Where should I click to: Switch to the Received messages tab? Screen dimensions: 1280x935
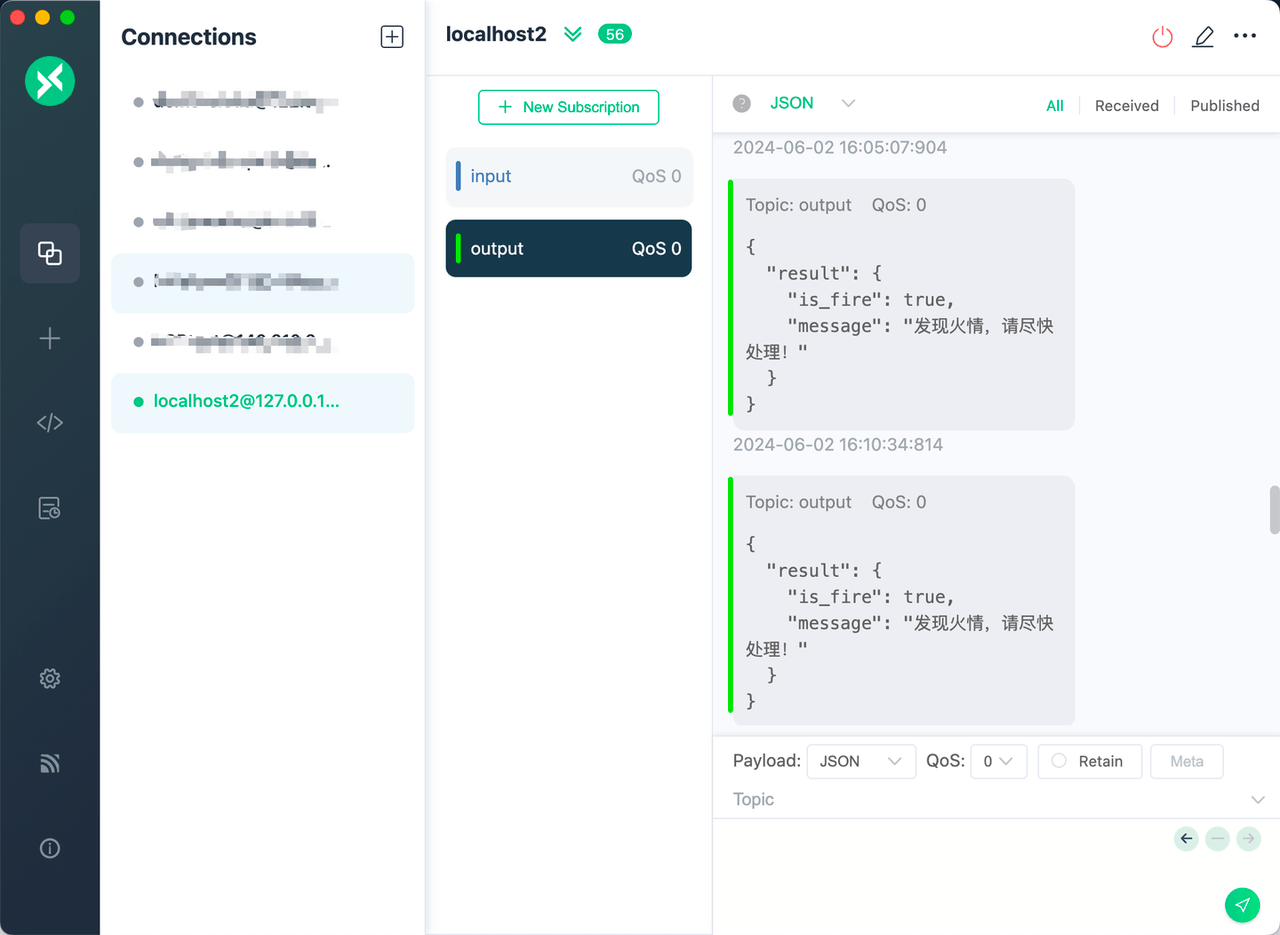[1126, 106]
